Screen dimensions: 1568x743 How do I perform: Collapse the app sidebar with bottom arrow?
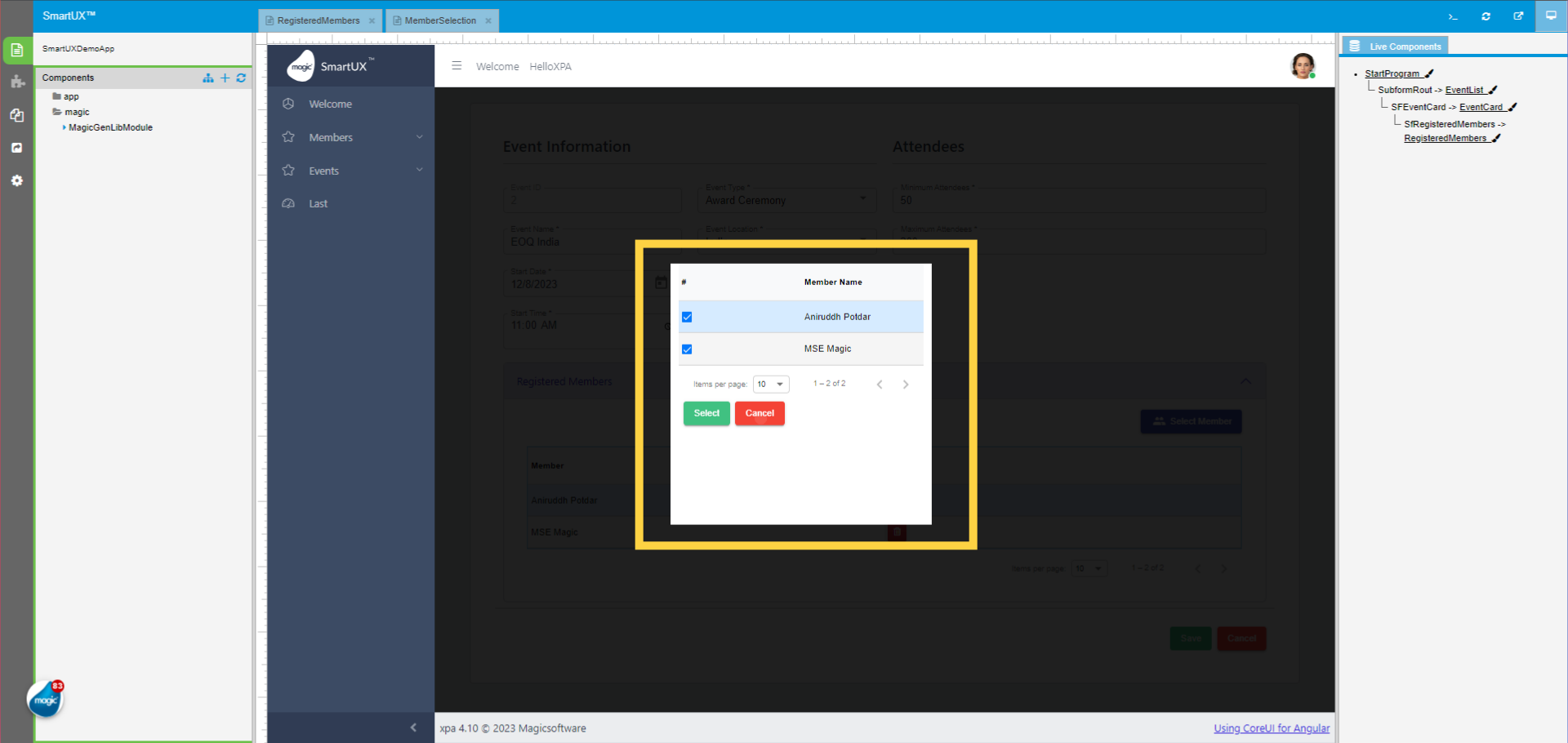click(413, 727)
